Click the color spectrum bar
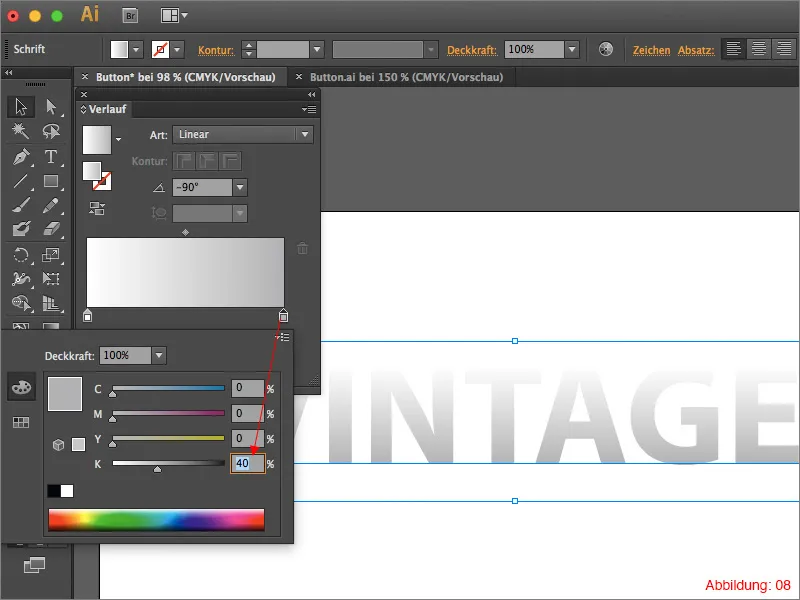The image size is (800, 600). pos(157,520)
